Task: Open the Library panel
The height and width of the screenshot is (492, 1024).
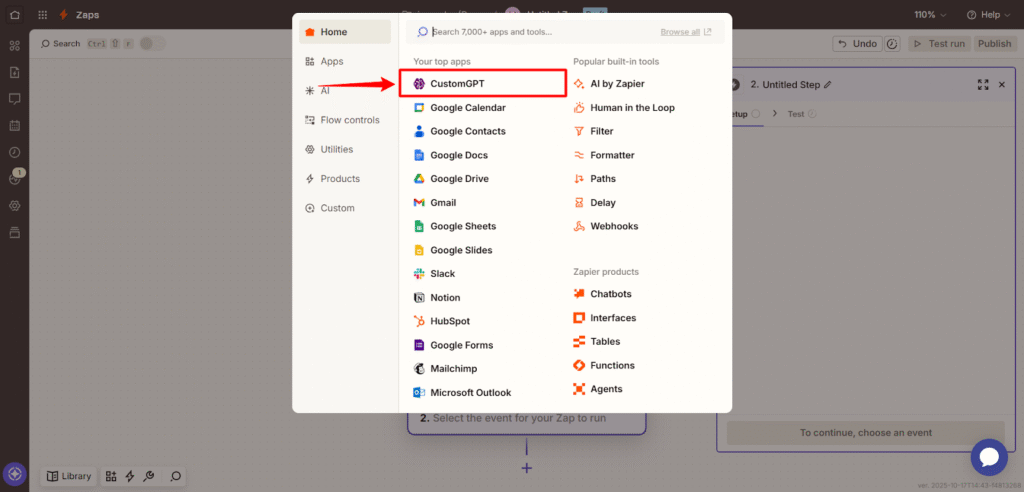Action: point(69,476)
